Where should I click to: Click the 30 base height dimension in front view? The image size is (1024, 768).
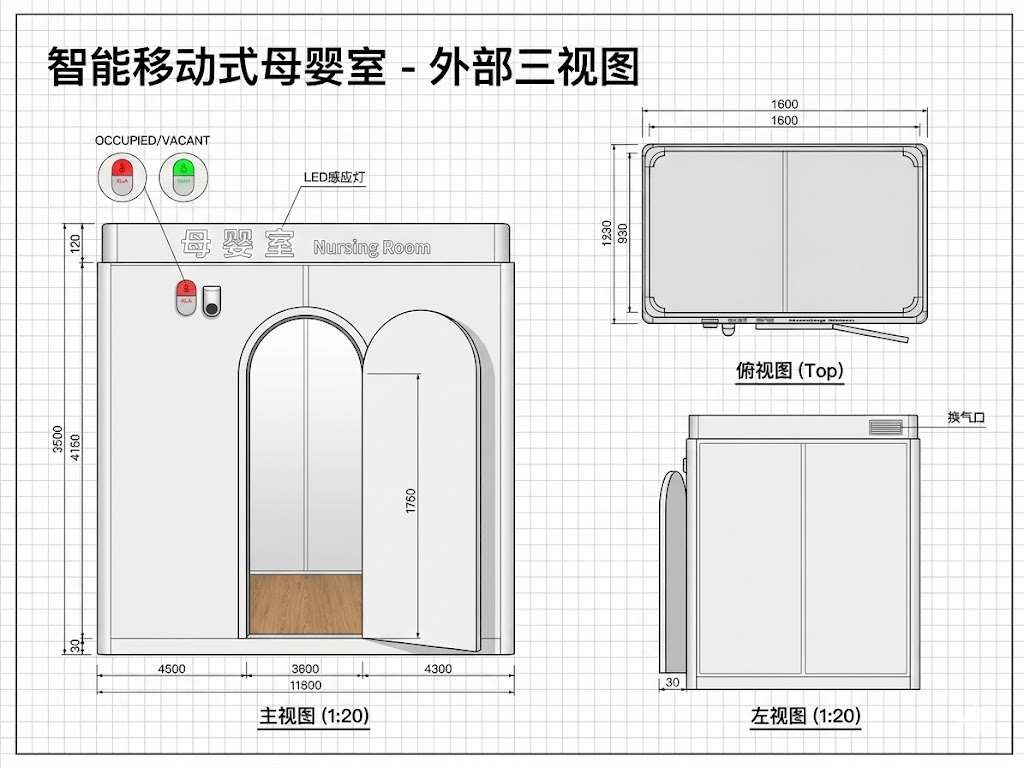75,645
